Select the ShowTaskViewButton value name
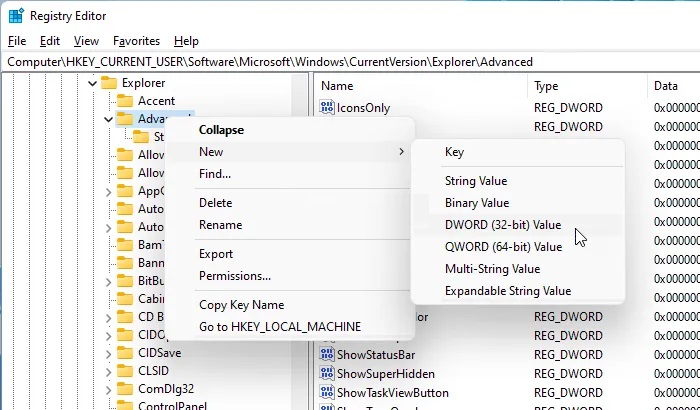 point(393,393)
